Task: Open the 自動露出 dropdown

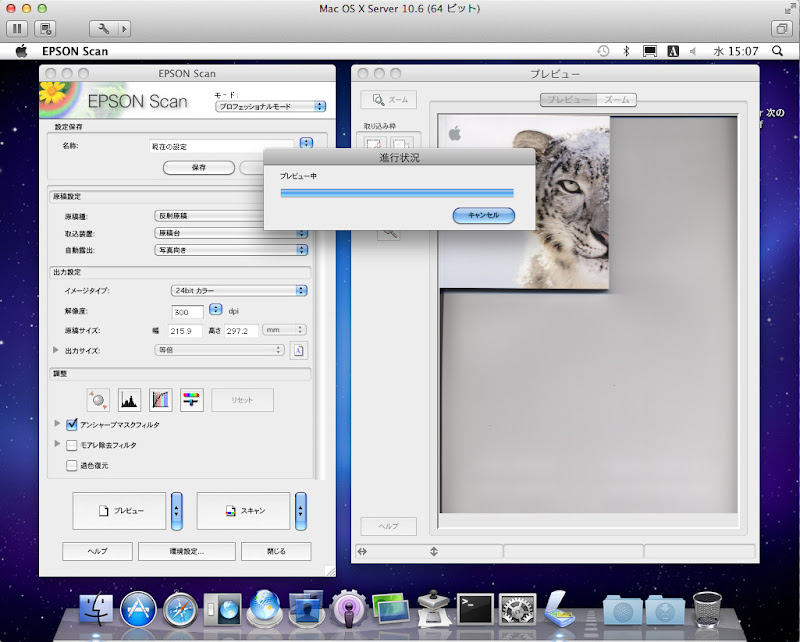Action: tap(231, 250)
